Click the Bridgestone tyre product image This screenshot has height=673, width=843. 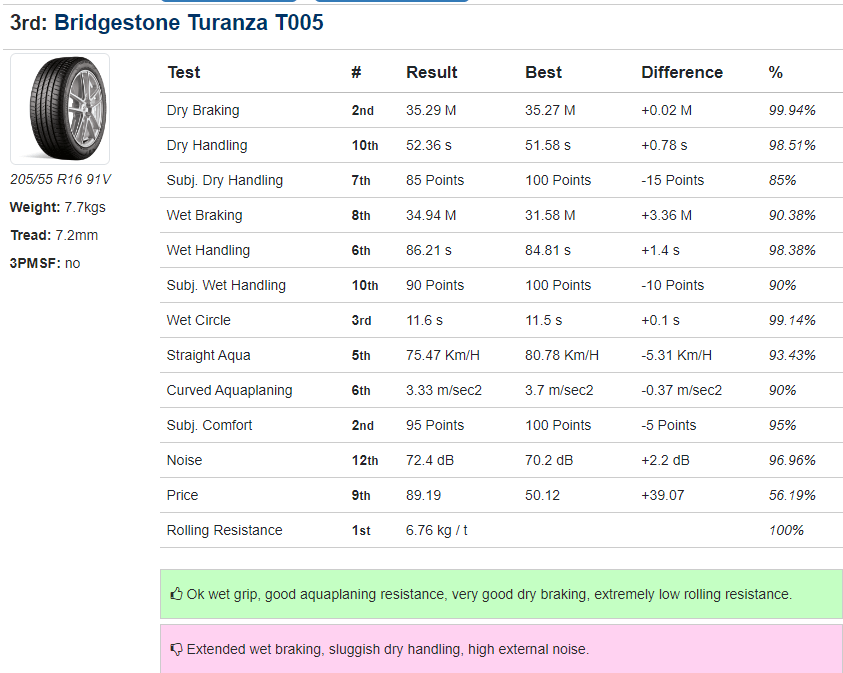coord(59,108)
